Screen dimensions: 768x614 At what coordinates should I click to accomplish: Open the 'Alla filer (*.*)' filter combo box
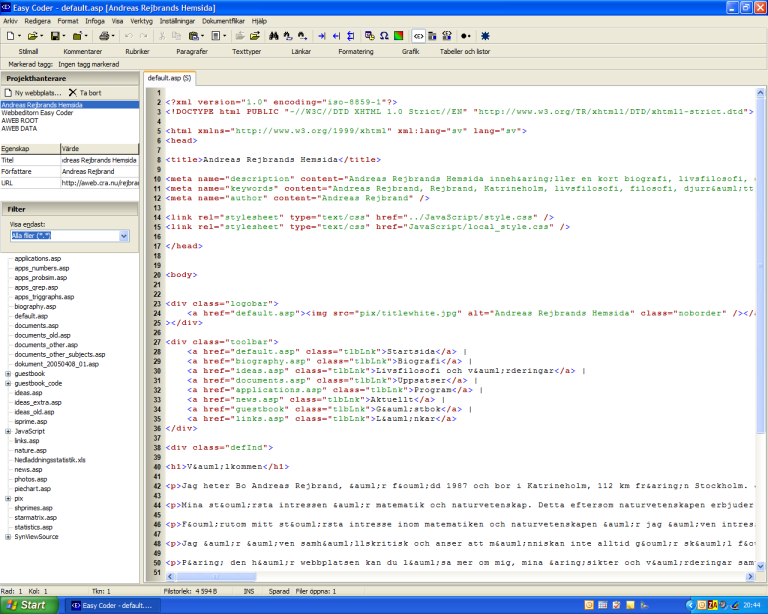(x=69, y=236)
